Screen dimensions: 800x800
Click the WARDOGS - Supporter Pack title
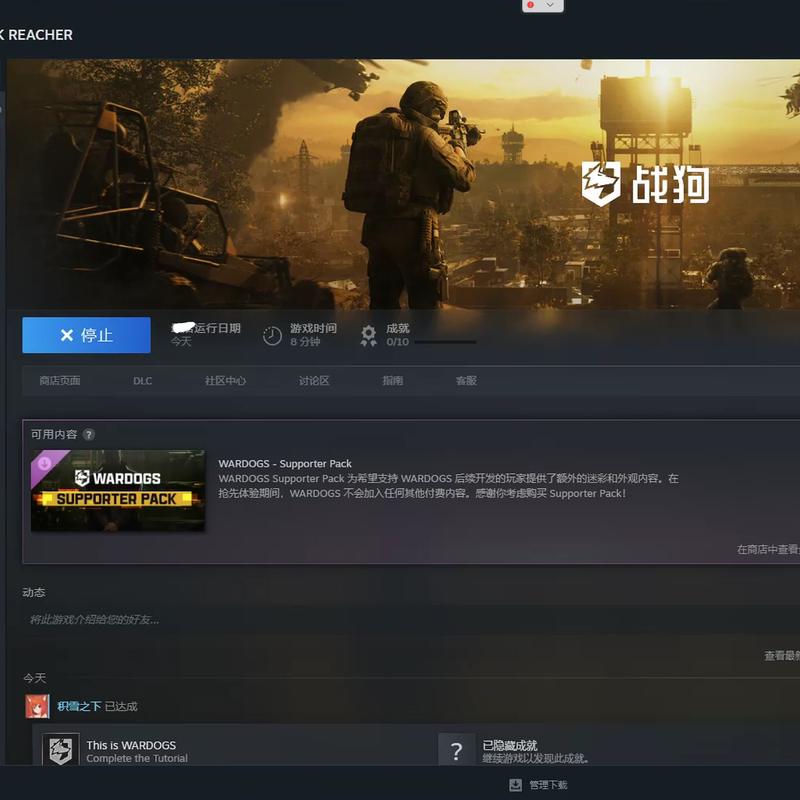tap(285, 464)
